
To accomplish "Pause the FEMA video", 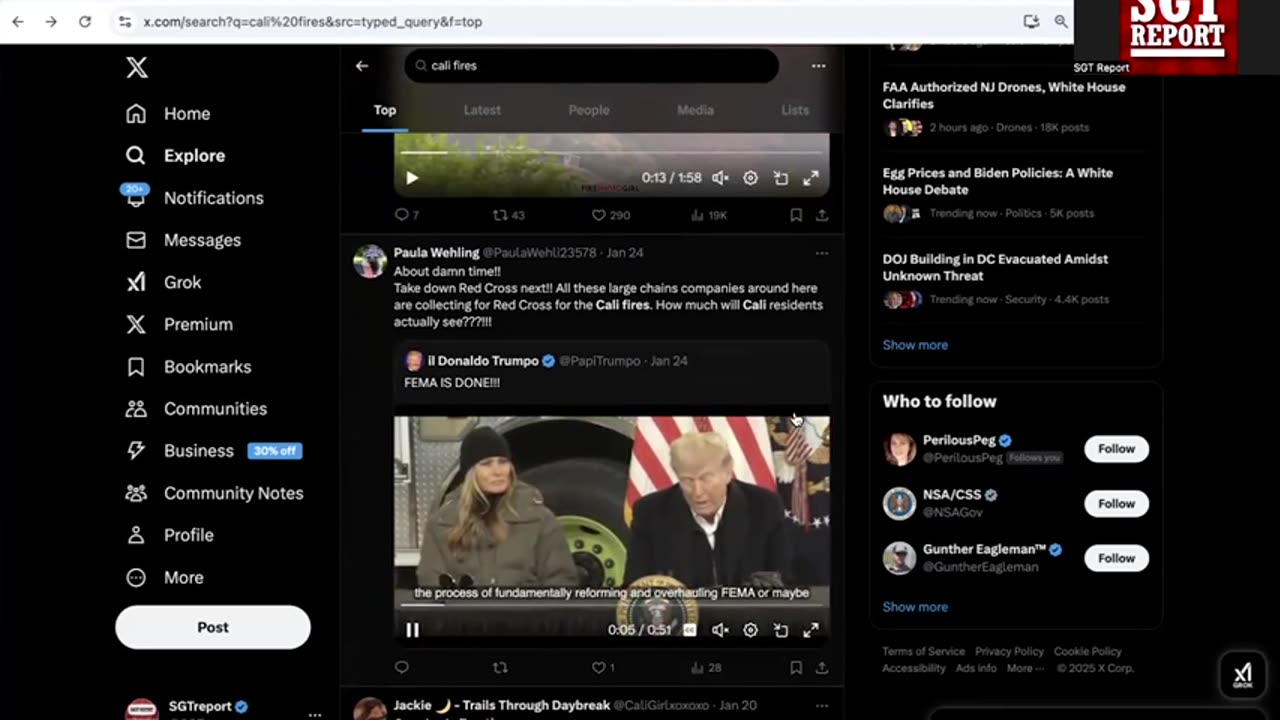I will point(412,630).
